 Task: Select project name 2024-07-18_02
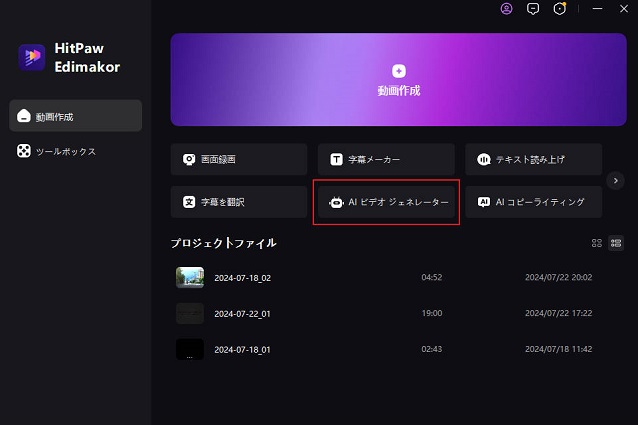click(x=243, y=278)
